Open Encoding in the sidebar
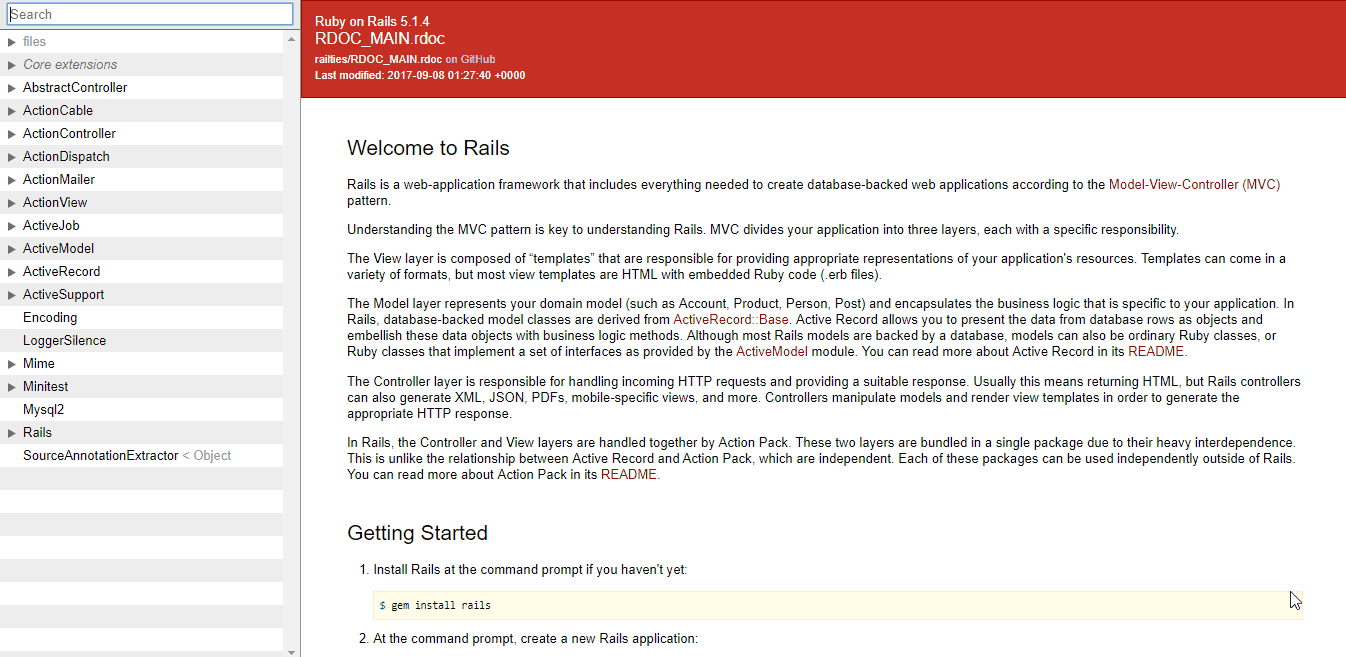This screenshot has height=657, width=1346. (x=50, y=318)
